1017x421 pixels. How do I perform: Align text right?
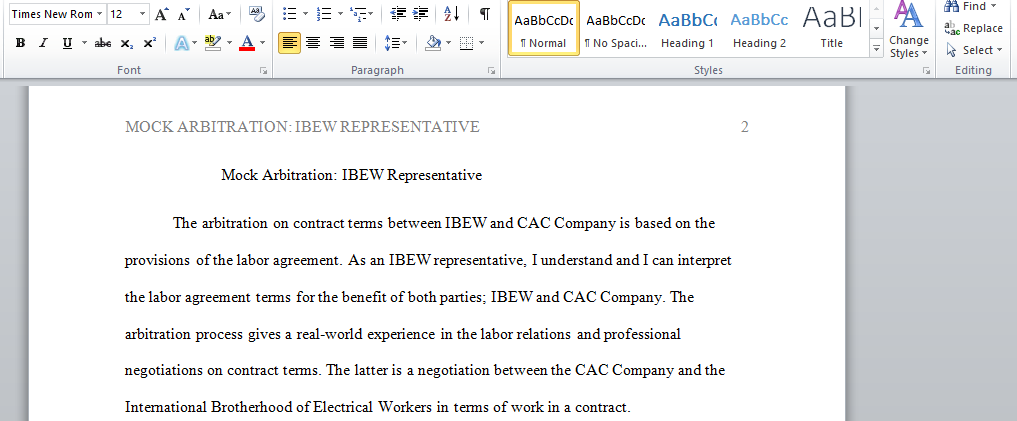(337, 43)
